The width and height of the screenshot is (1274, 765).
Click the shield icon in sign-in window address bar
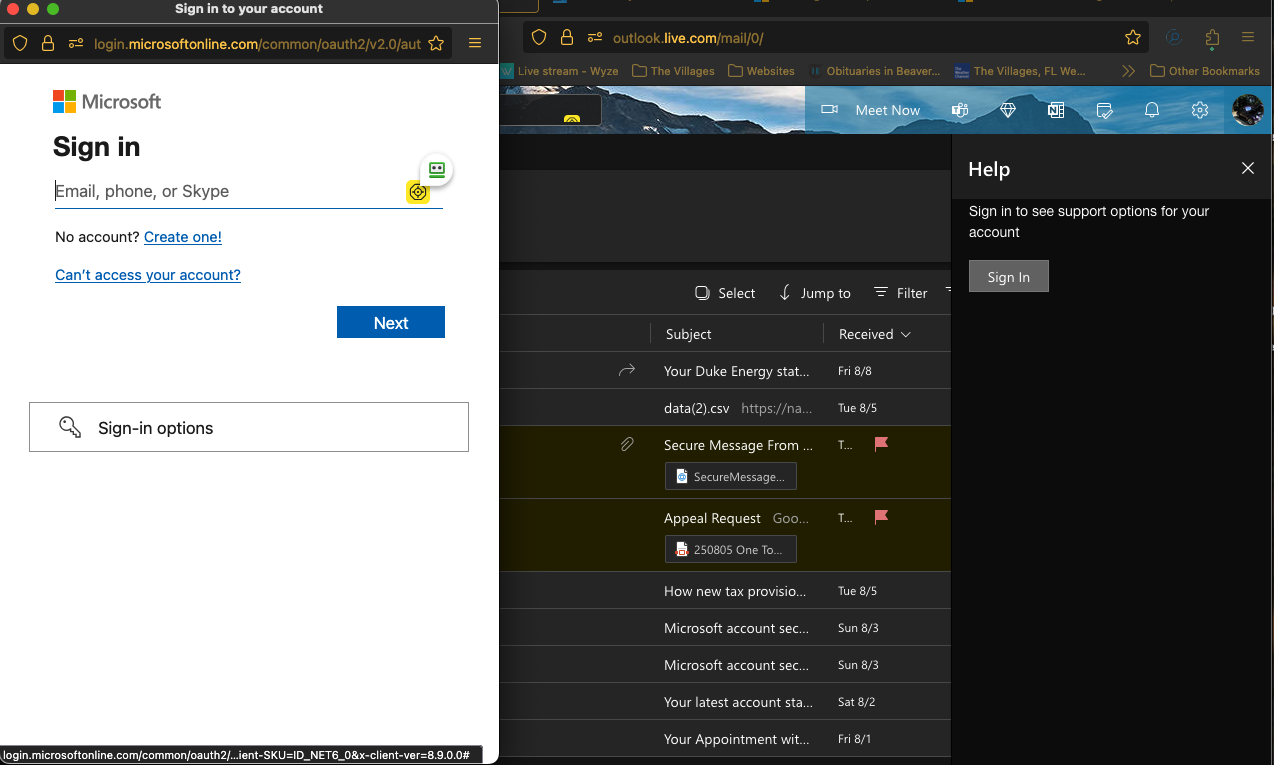pyautogui.click(x=20, y=43)
